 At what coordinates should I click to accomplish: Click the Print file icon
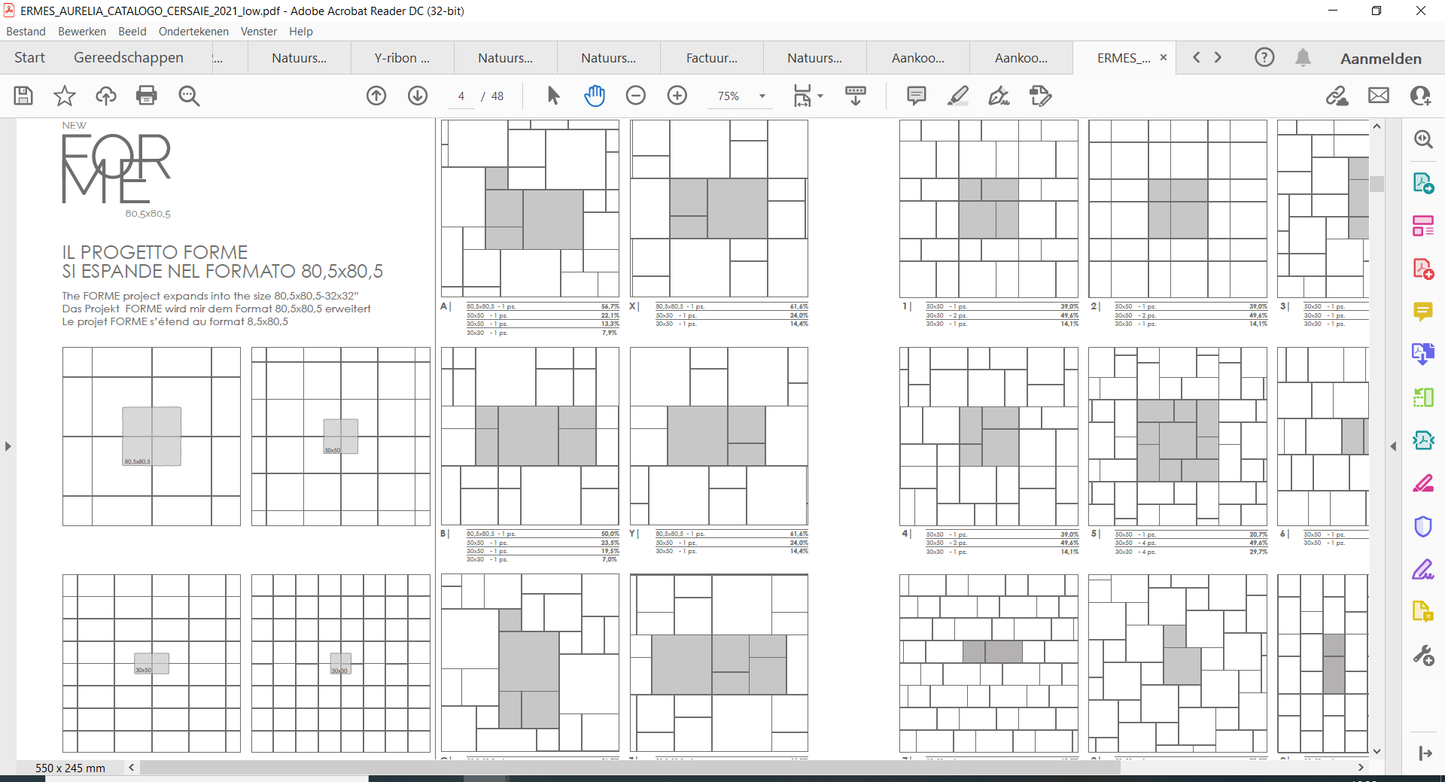tap(147, 96)
